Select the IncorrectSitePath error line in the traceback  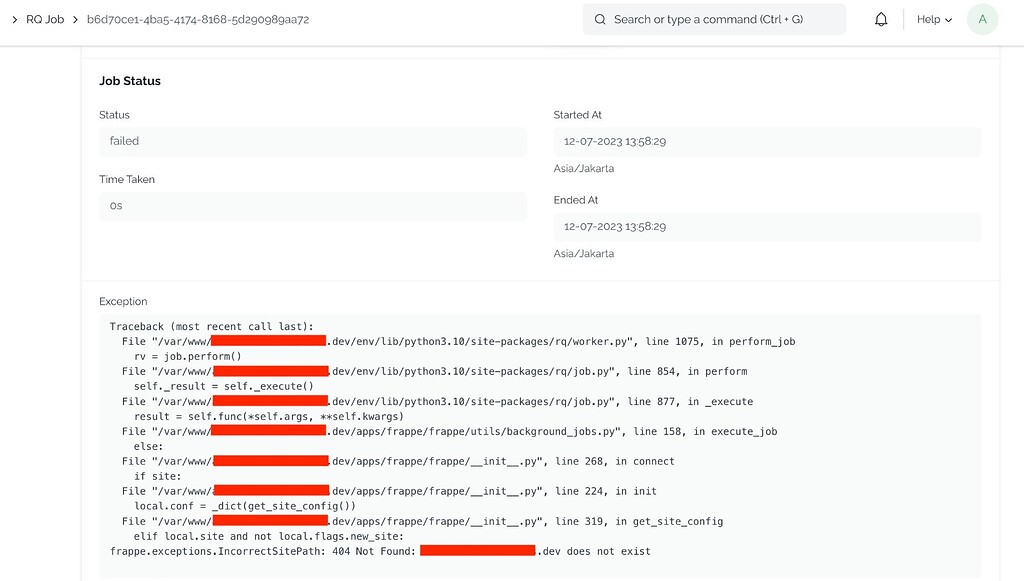tap(380, 550)
